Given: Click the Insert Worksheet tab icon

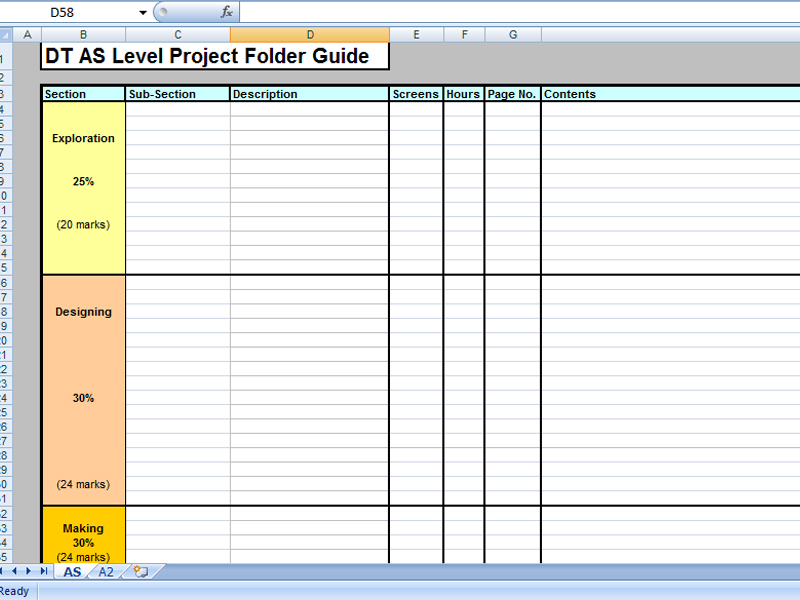Looking at the screenshot, I should click(x=141, y=571).
